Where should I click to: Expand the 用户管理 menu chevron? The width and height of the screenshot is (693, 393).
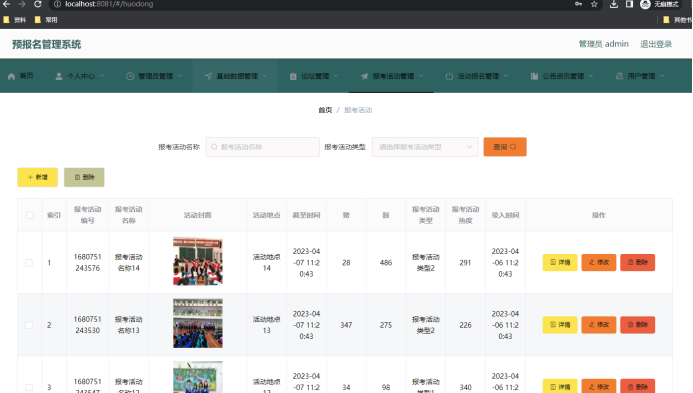662,76
